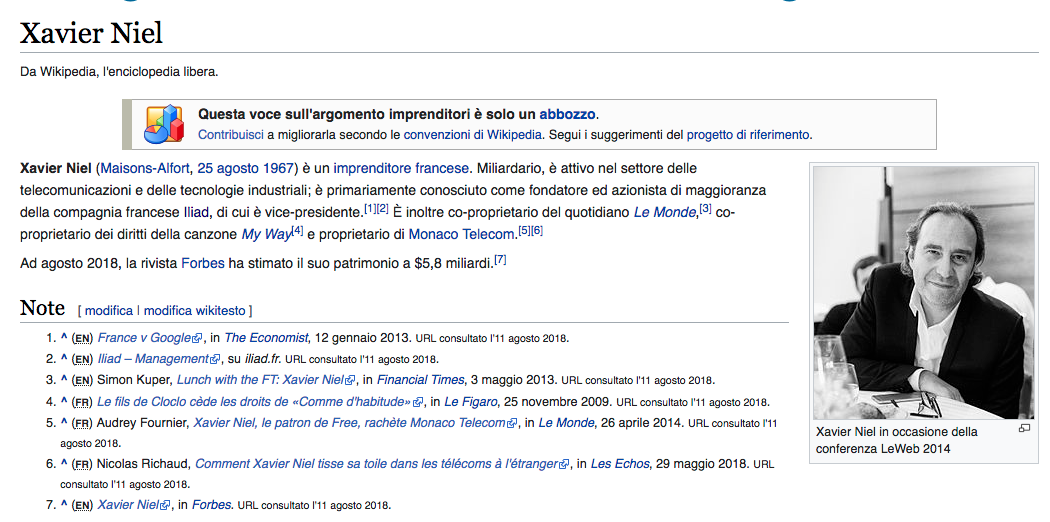Image resolution: width=1050 pixels, height=522 pixels.
Task: Click the Forbes link in patrimonio sentence
Action: pyautogui.click(x=202, y=264)
